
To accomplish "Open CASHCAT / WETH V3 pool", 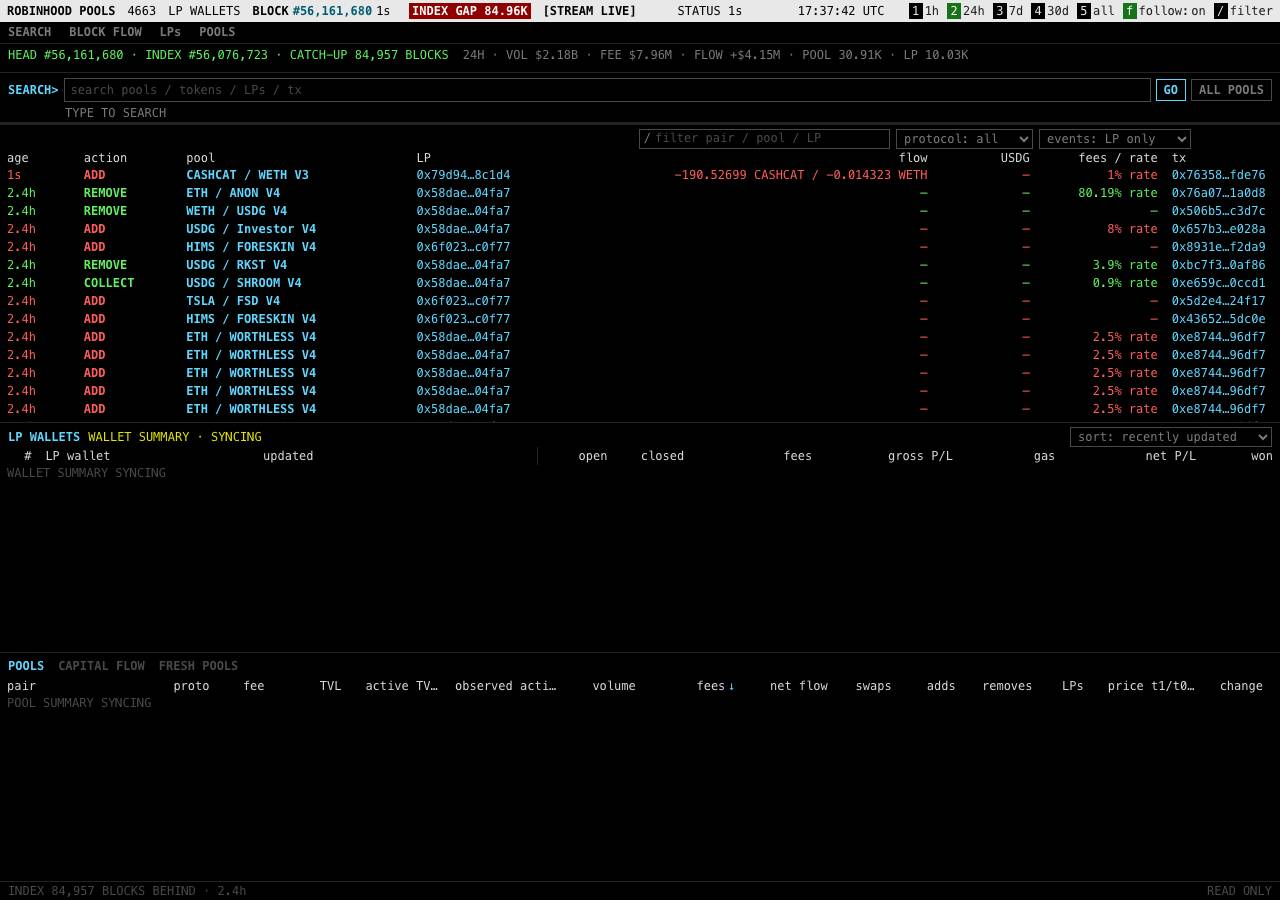I will pos(247,175).
